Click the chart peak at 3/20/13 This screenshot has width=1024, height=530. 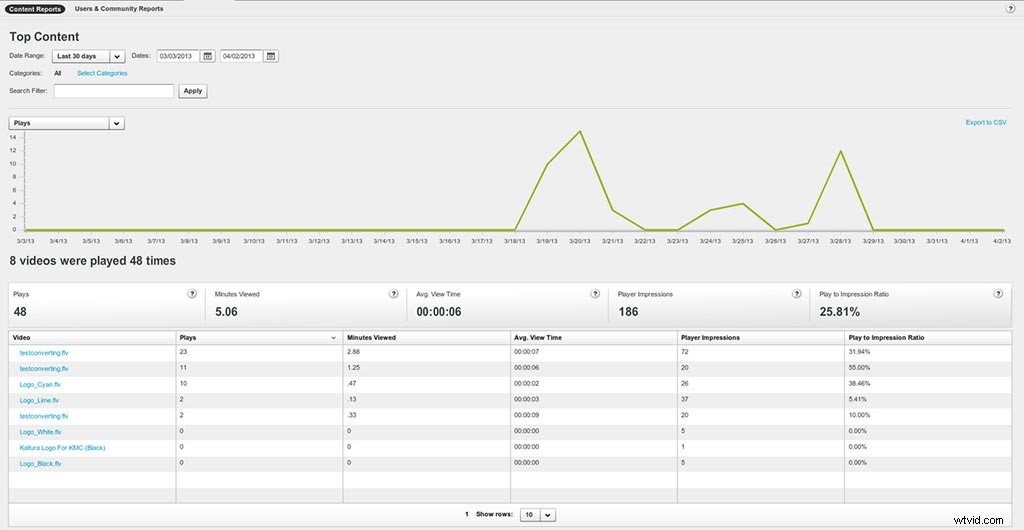(x=580, y=131)
